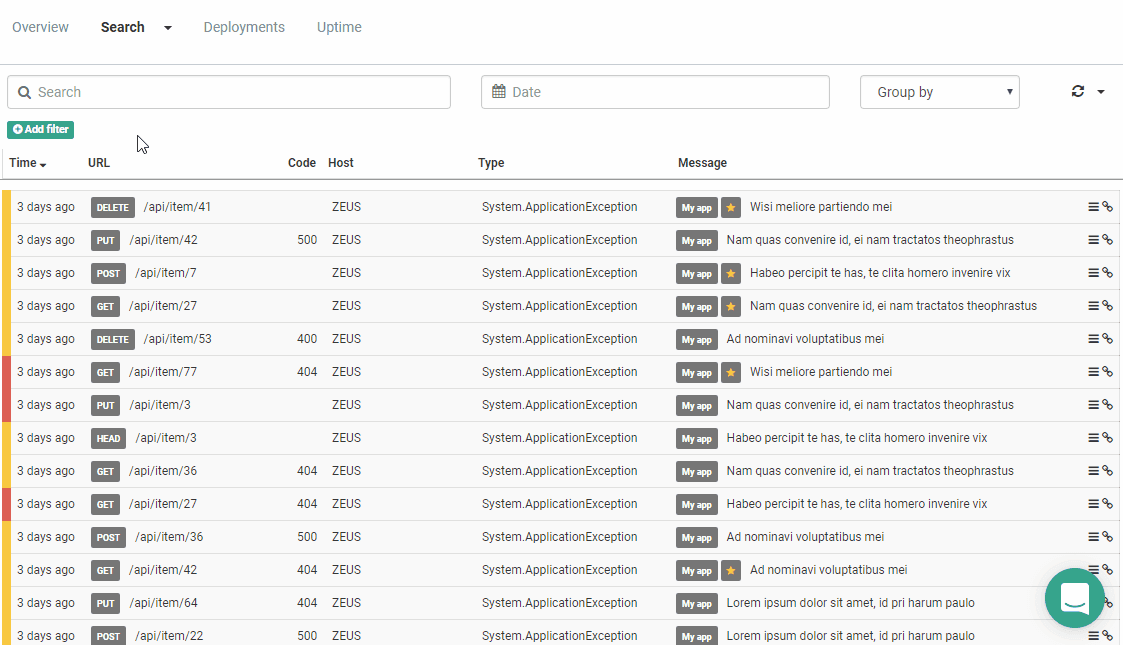
Task: Open the Uptime tab
Action: (339, 27)
